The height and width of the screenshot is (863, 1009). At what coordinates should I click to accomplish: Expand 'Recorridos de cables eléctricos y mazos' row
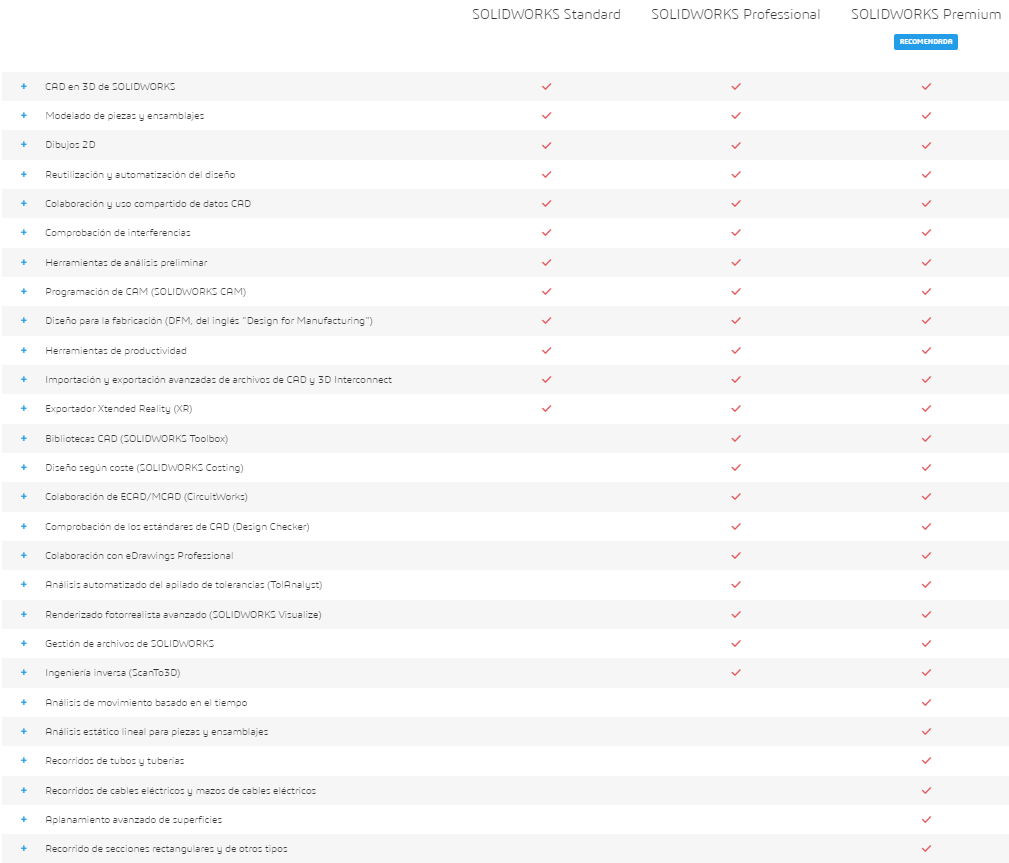click(24, 790)
